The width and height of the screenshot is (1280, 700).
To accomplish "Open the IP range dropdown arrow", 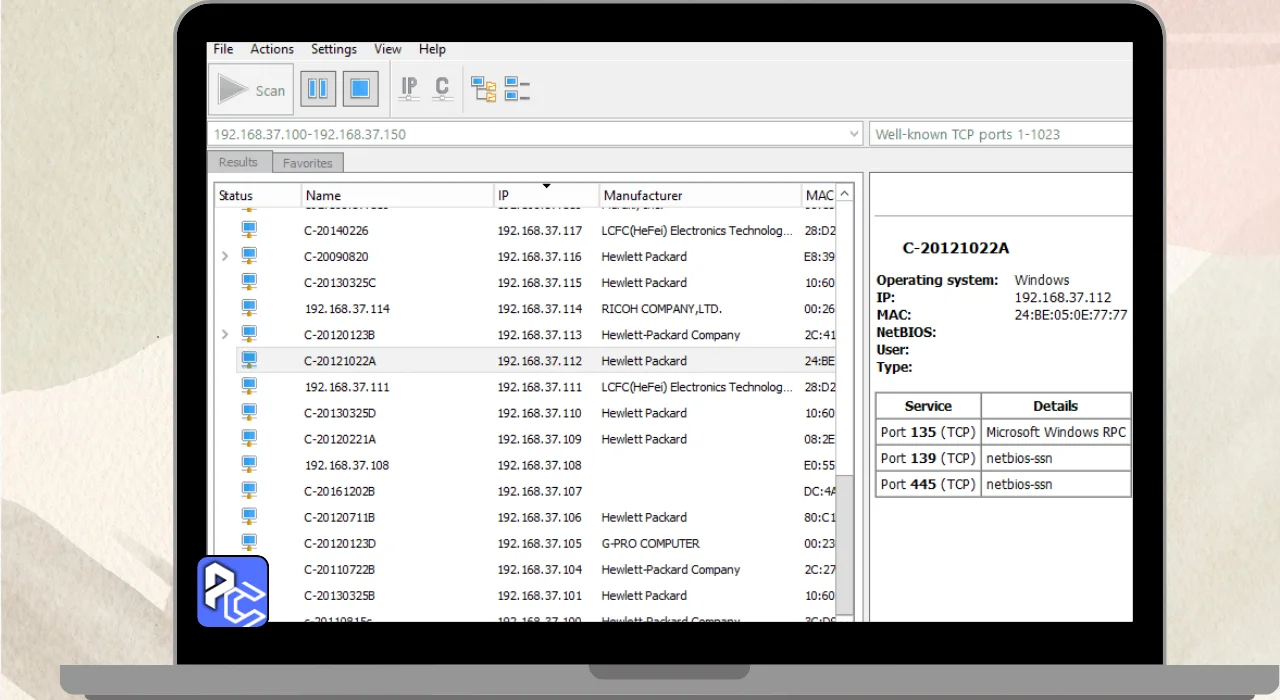I will (853, 134).
